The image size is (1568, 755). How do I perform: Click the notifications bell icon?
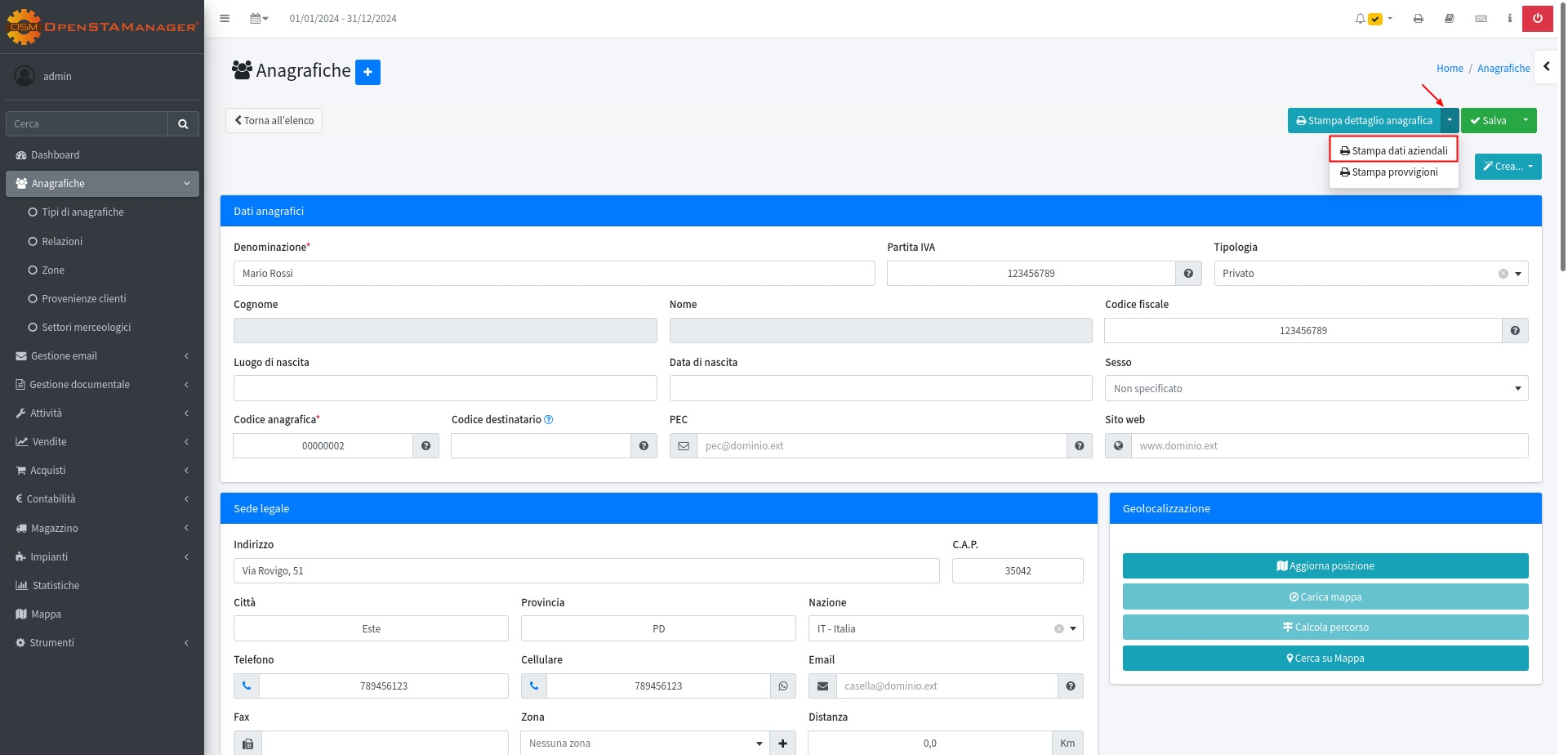point(1361,19)
